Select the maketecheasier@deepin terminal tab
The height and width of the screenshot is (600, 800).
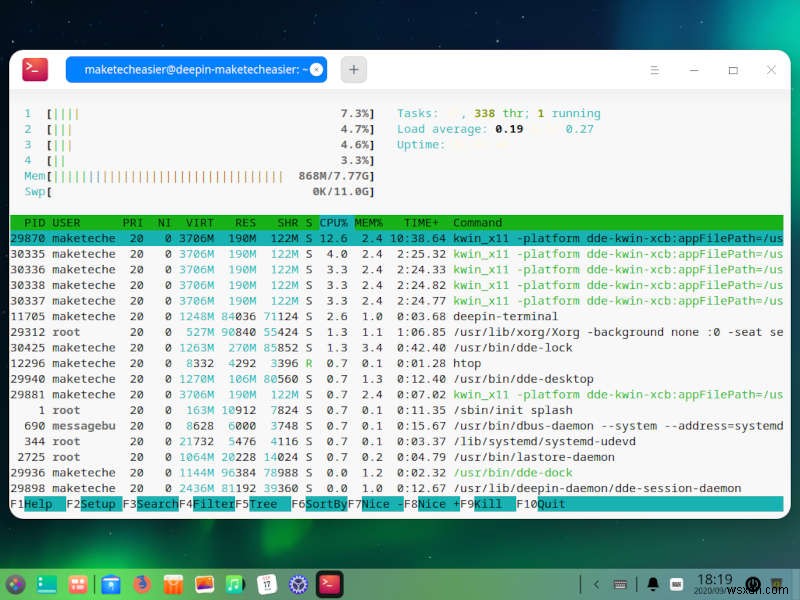click(x=192, y=69)
